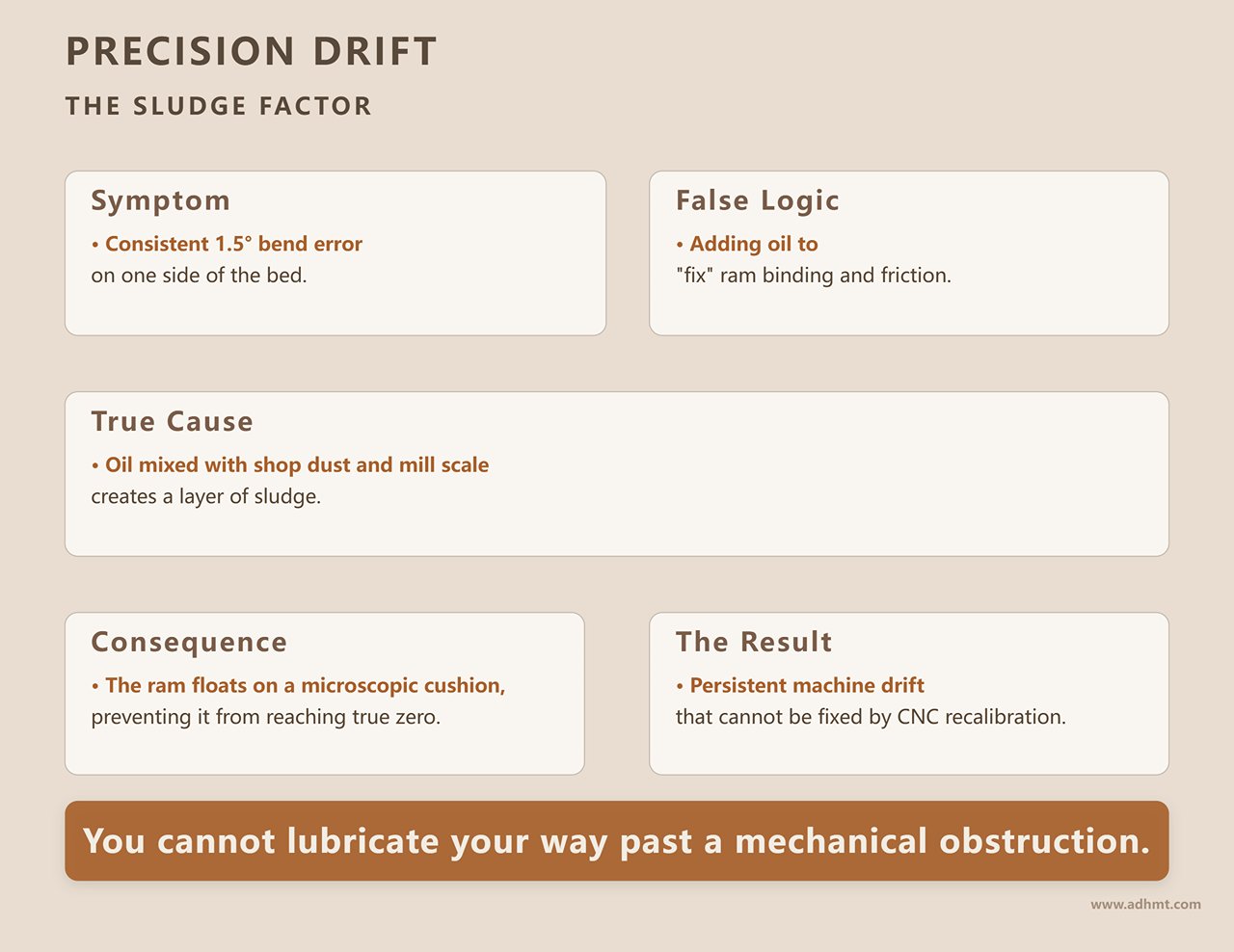This screenshot has height=952, width=1234.
Task: Click the False Logic card heading
Action: tap(758, 200)
